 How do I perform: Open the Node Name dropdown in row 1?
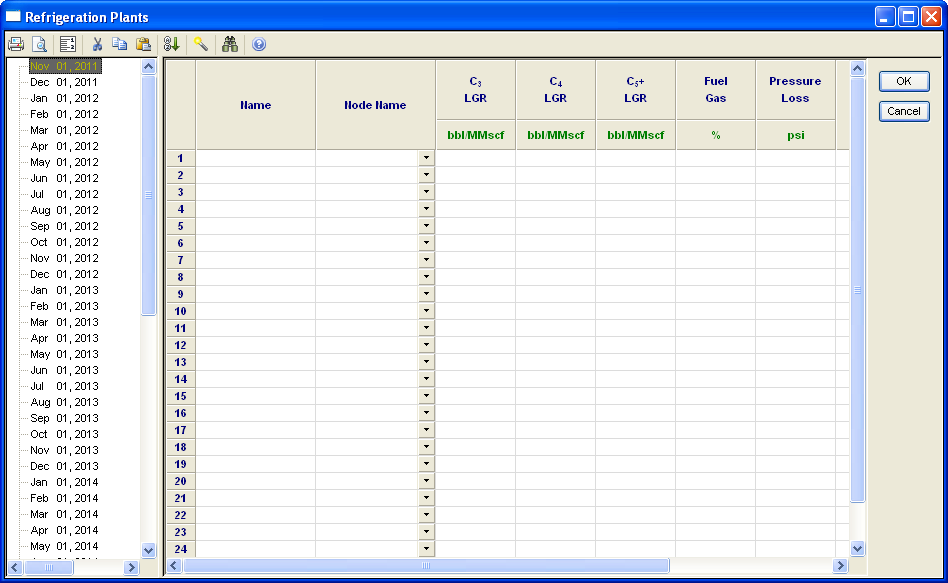pos(426,158)
